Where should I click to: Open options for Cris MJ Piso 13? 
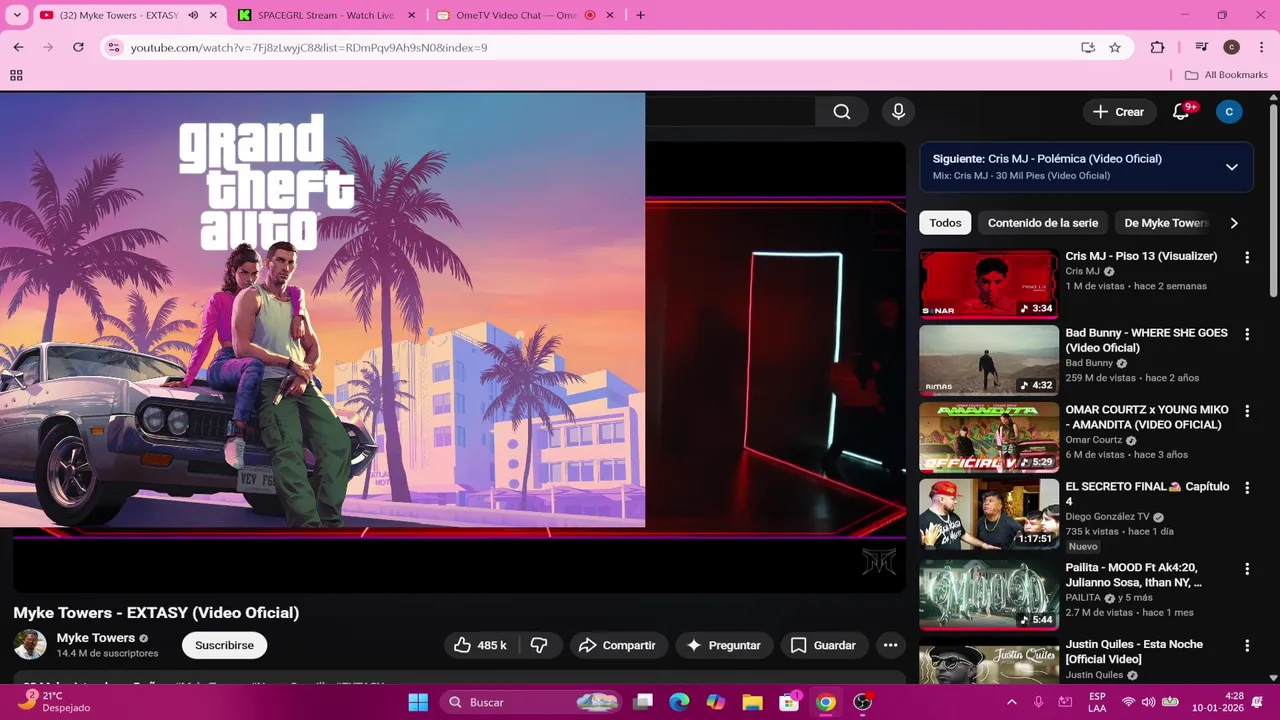[1247, 257]
